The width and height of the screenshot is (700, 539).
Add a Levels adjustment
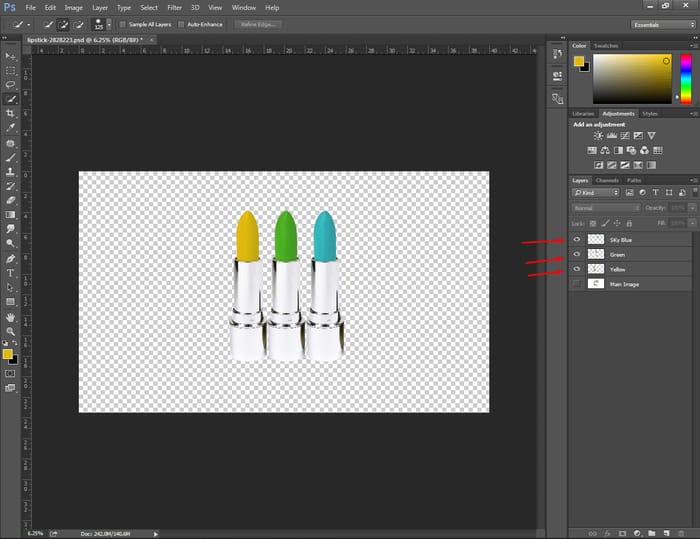612,135
